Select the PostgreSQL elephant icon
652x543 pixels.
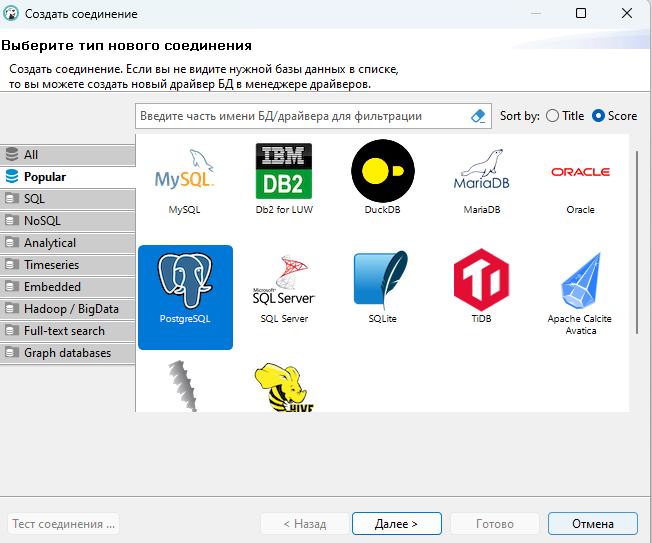click(185, 281)
